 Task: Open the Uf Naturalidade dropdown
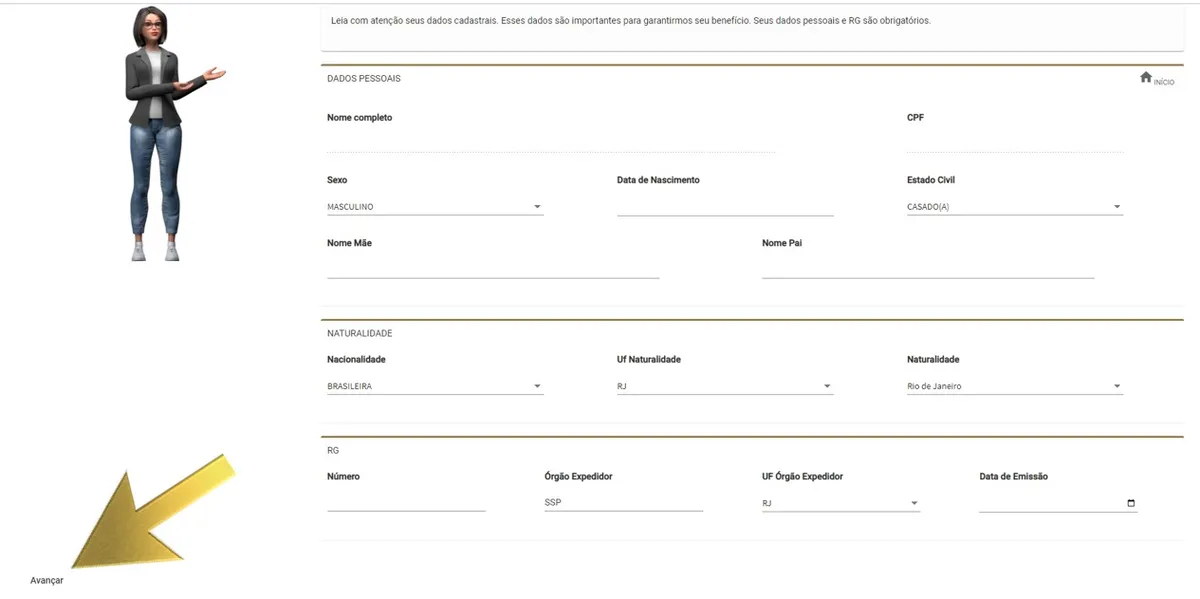coord(724,386)
